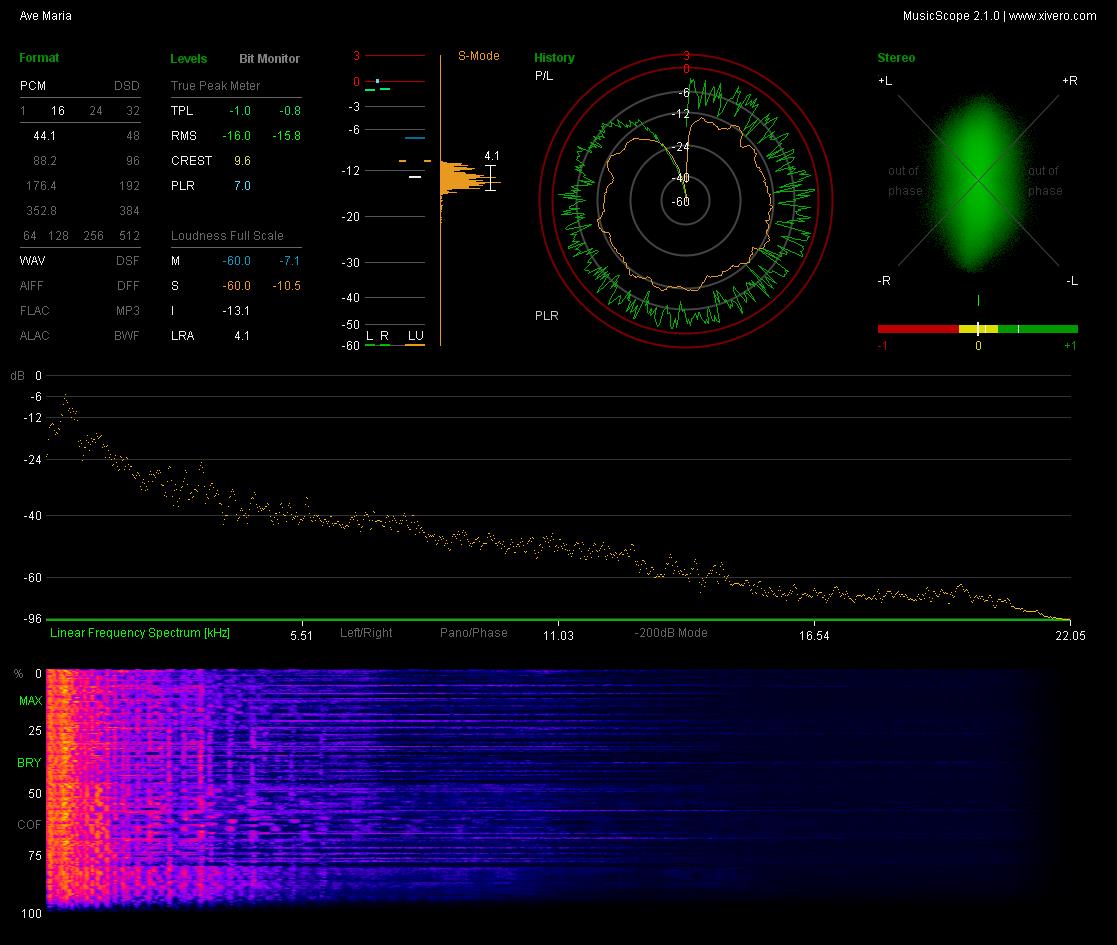Image resolution: width=1117 pixels, height=945 pixels.
Task: Click the Format panel heading
Action: (39, 58)
